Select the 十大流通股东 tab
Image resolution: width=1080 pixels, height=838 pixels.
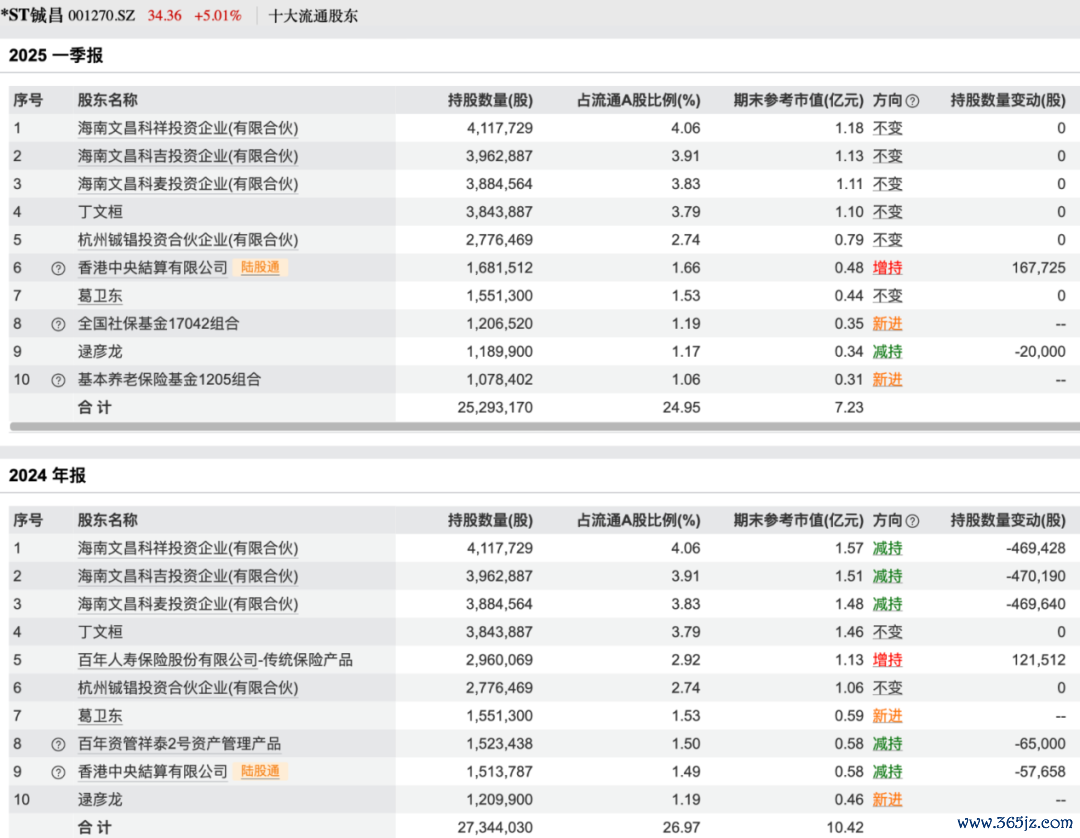pos(313,16)
